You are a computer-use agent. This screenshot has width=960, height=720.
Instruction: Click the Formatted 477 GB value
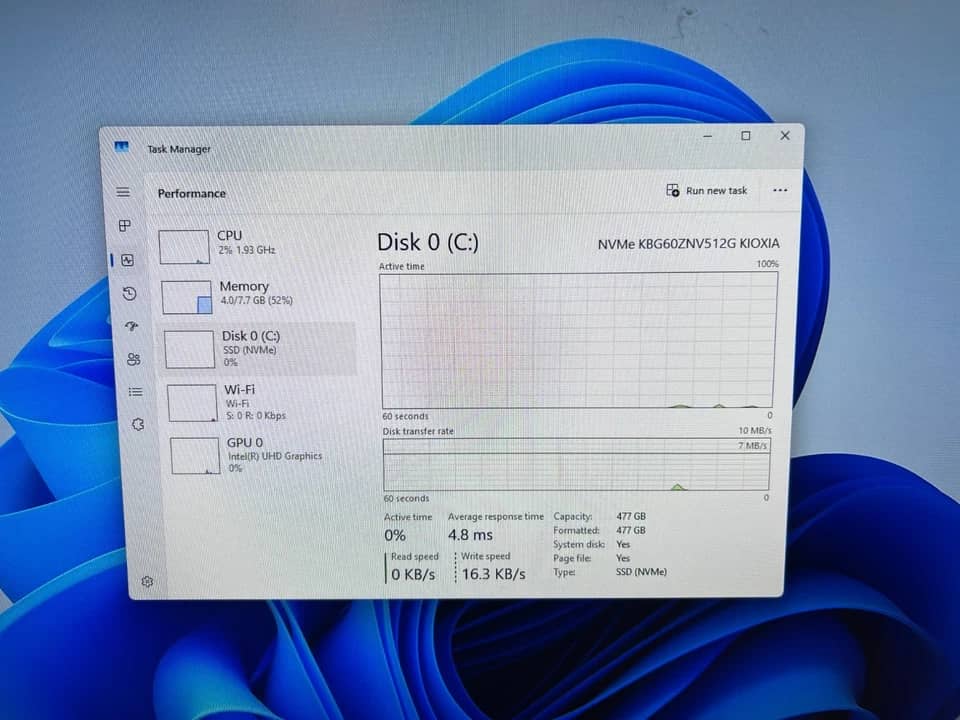click(631, 530)
